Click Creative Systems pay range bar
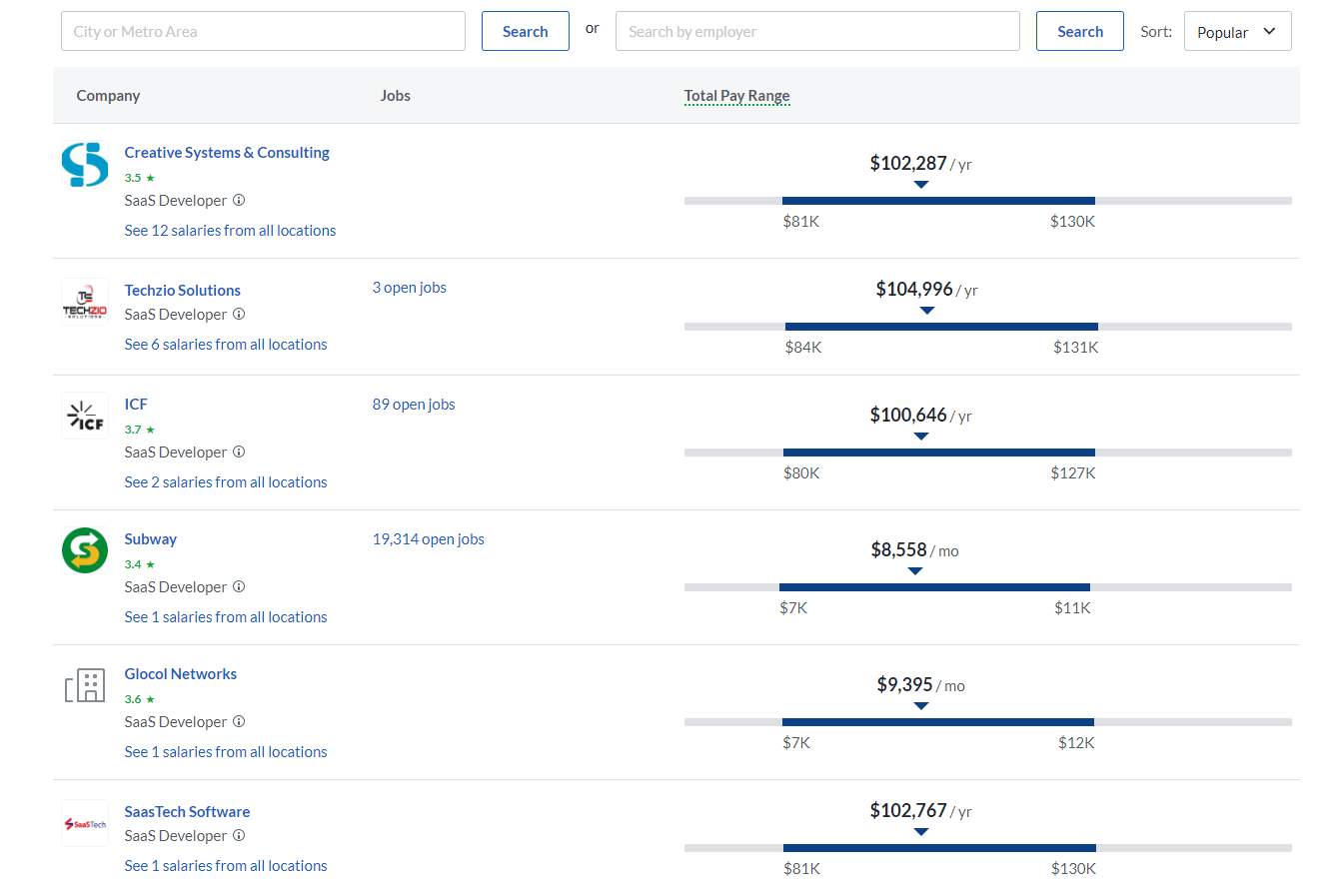This screenshot has height=896, width=1321. coord(987,201)
